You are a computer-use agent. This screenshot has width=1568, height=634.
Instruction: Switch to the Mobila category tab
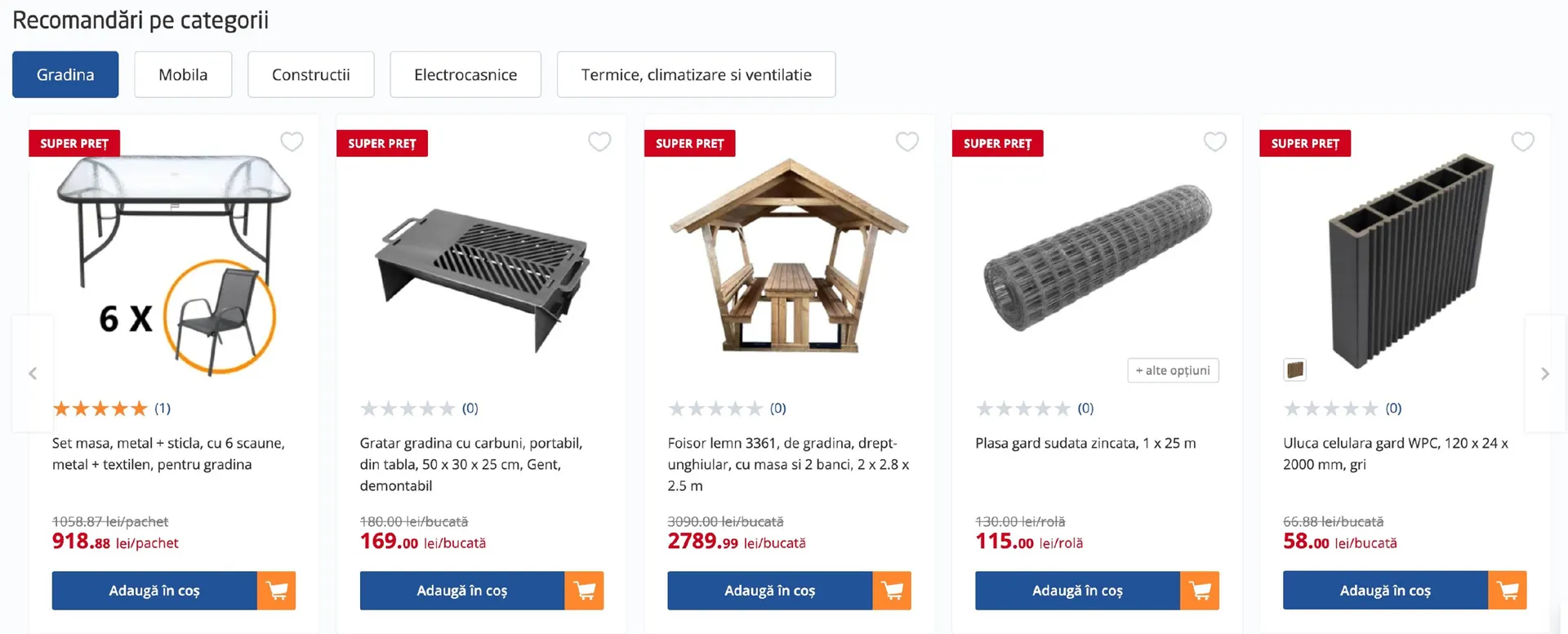[x=183, y=74]
